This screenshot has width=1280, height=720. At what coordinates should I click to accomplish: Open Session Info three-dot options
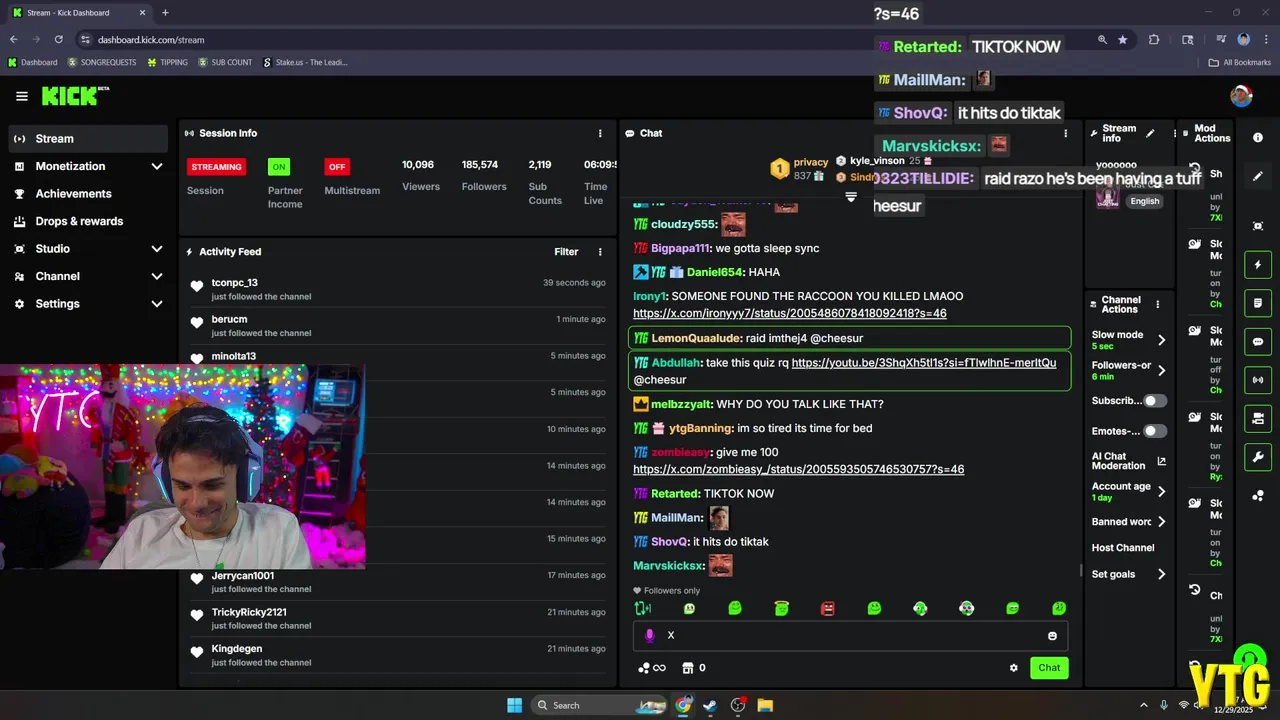(x=600, y=133)
